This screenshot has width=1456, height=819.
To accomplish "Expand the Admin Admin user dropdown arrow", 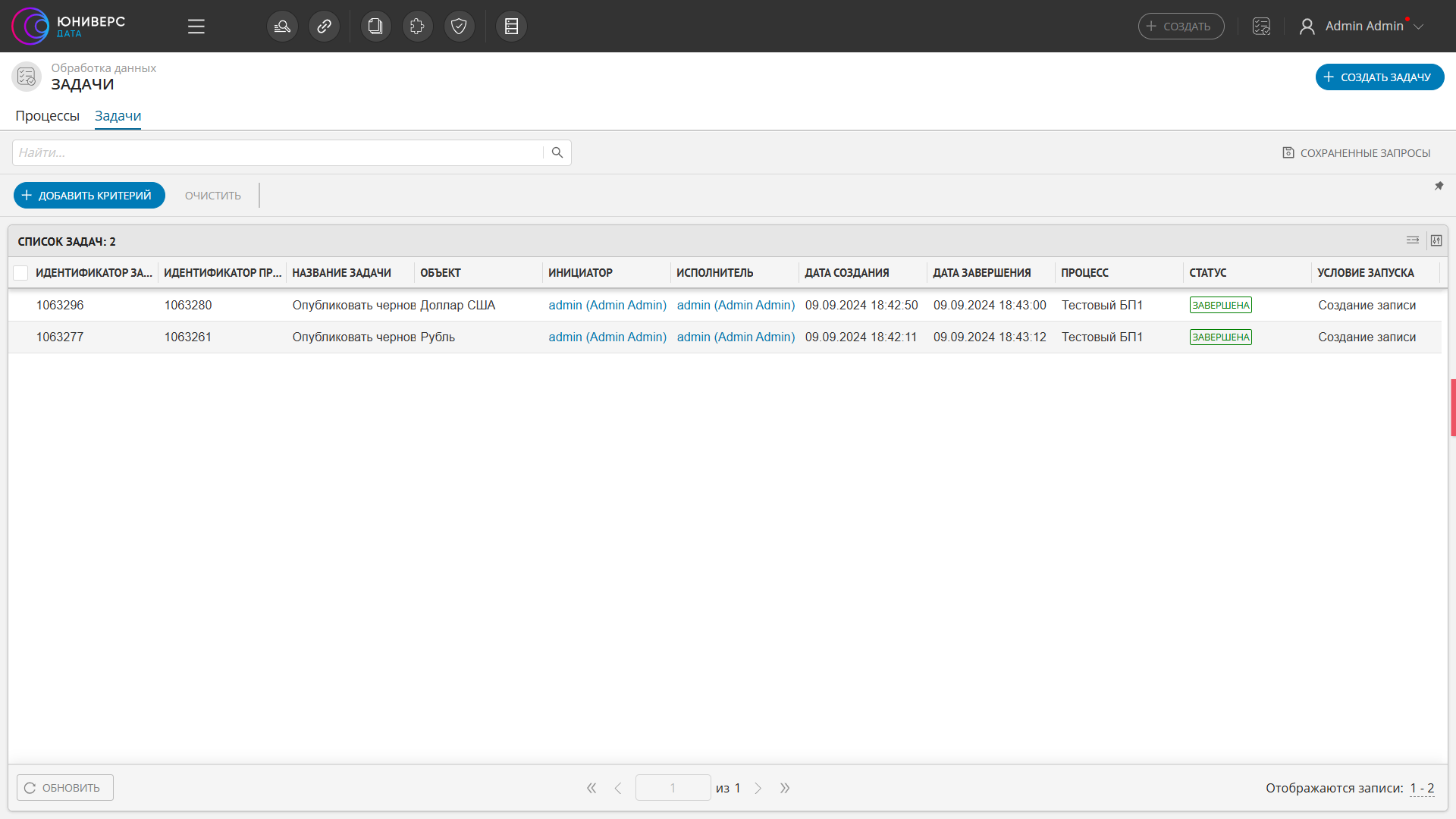I will 1418,27.
